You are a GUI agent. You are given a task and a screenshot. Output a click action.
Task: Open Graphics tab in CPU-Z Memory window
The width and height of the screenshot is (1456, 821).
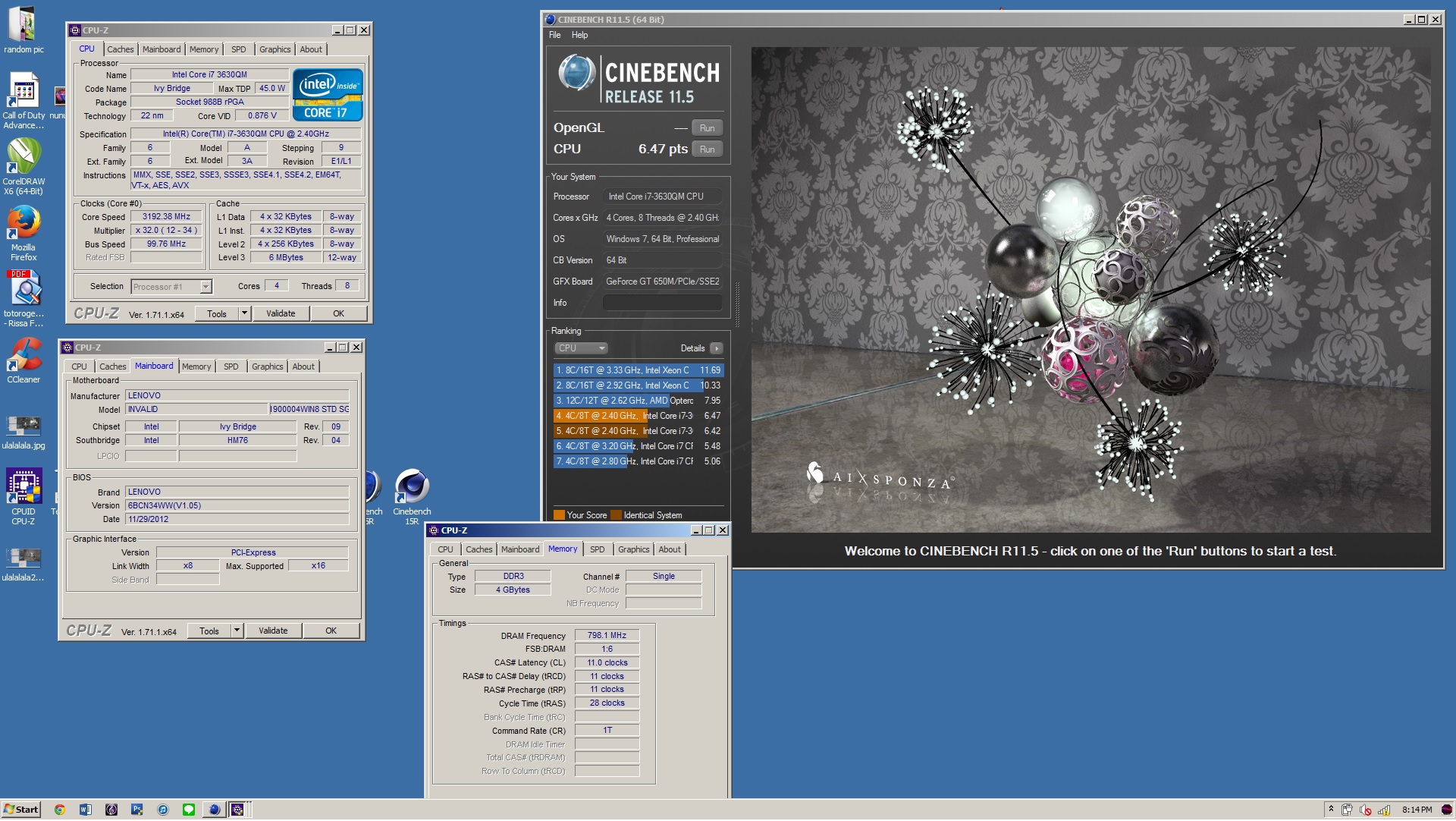[634, 550]
